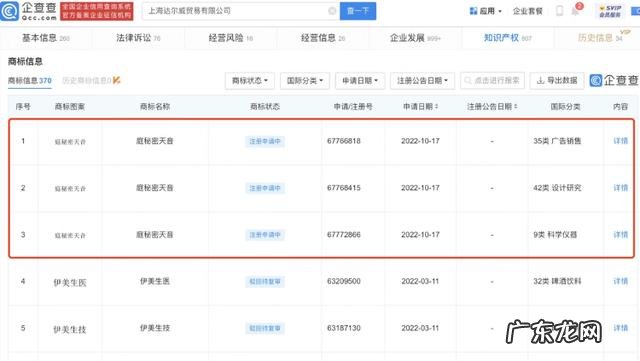640x361 pixels.
Task: Click 伊美生技 trademark name text
Action: (155, 328)
